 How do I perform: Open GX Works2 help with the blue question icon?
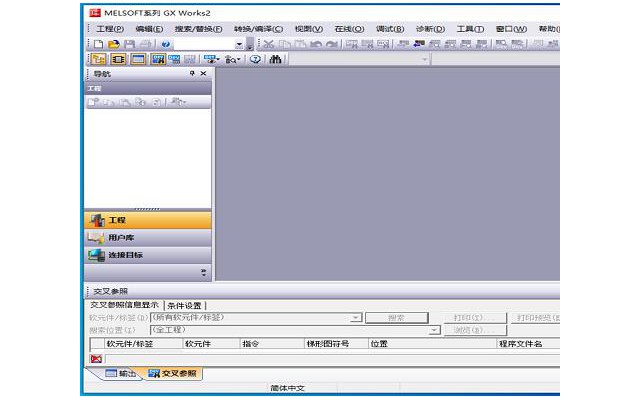click(165, 44)
